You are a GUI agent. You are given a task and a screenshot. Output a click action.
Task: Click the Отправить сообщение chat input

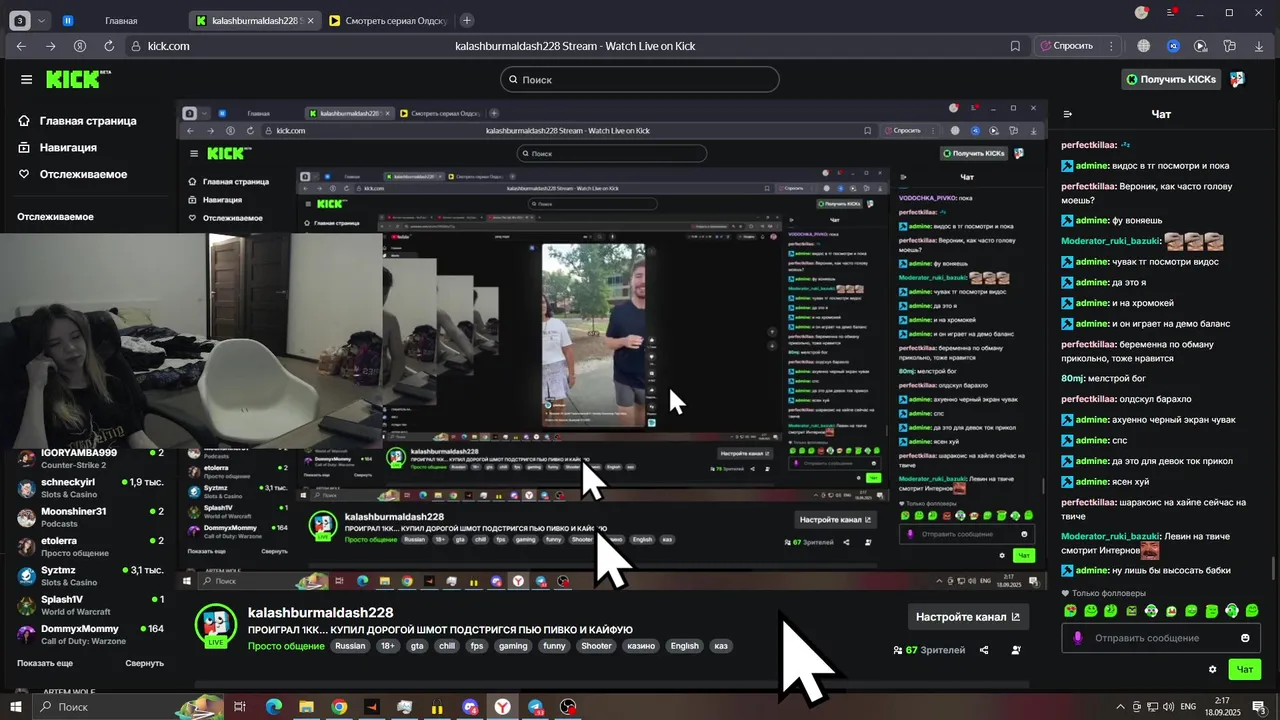coord(1160,638)
